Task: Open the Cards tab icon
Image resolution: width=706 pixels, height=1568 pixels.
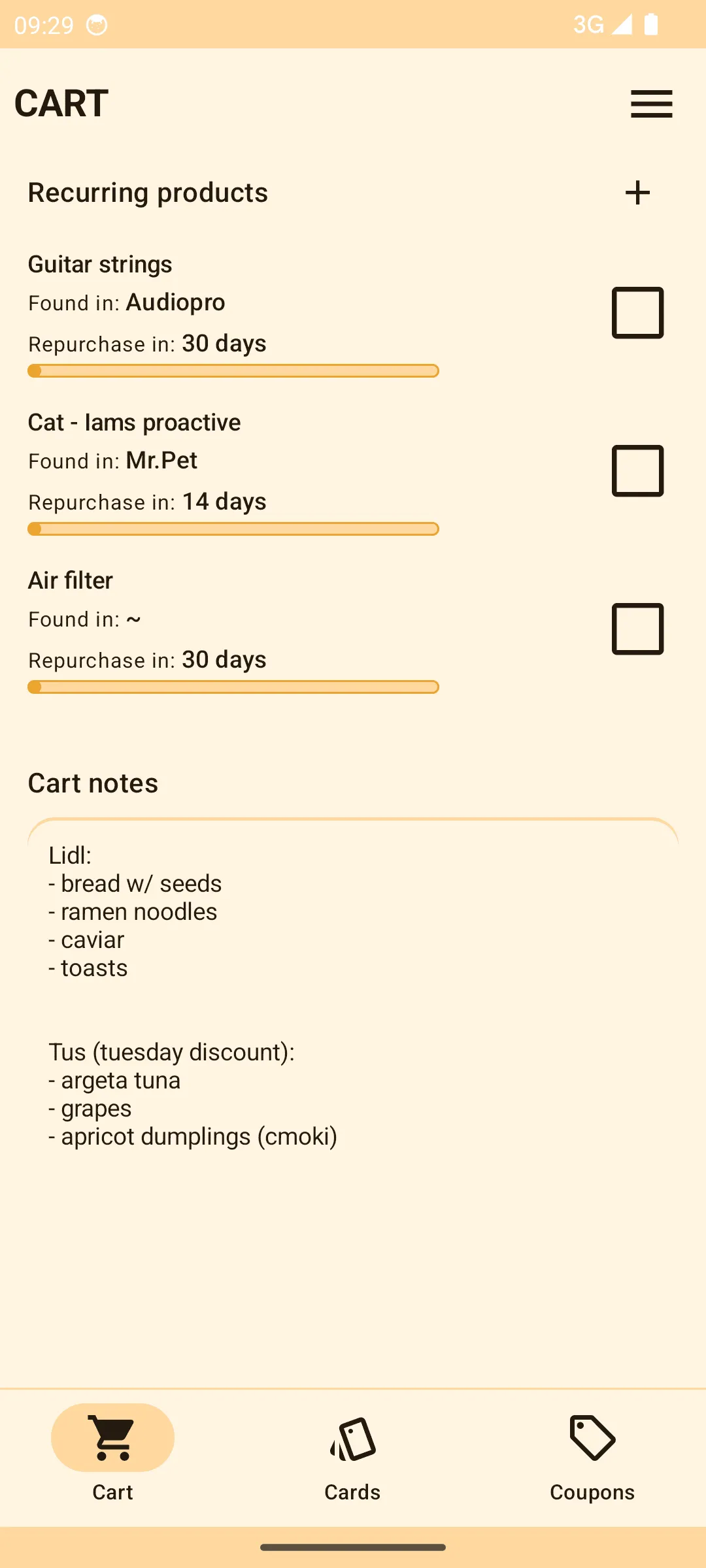Action: click(x=352, y=1439)
